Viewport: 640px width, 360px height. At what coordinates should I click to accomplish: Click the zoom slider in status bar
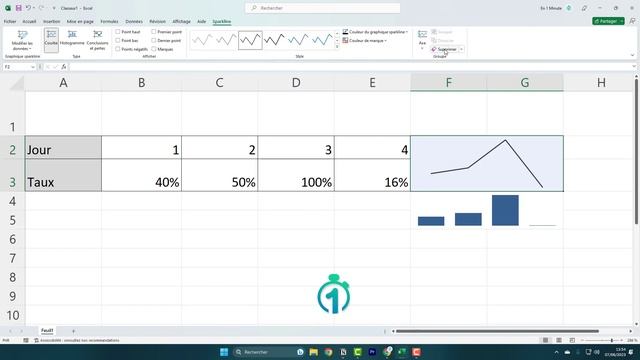(602, 340)
